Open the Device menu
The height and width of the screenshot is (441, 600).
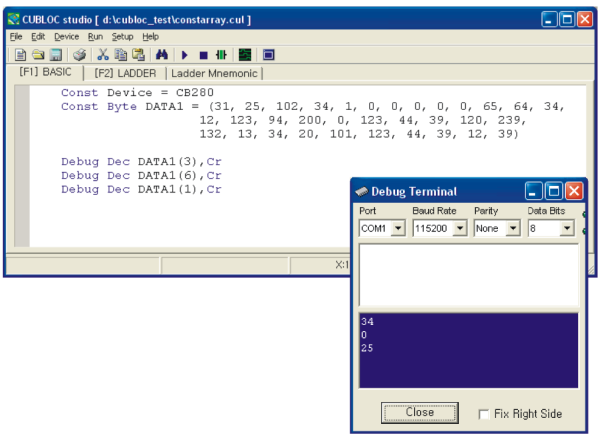pyautogui.click(x=66, y=36)
